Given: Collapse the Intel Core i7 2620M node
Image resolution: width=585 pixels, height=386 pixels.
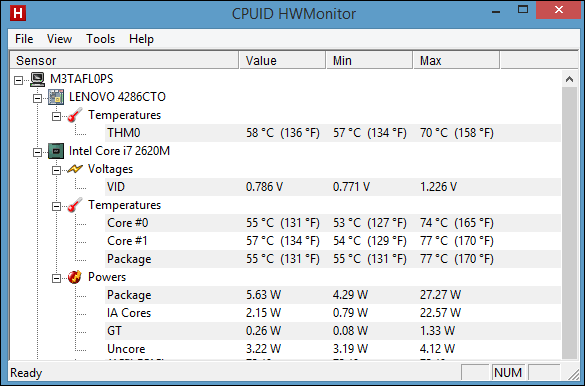Looking at the screenshot, I should click(x=37, y=152).
